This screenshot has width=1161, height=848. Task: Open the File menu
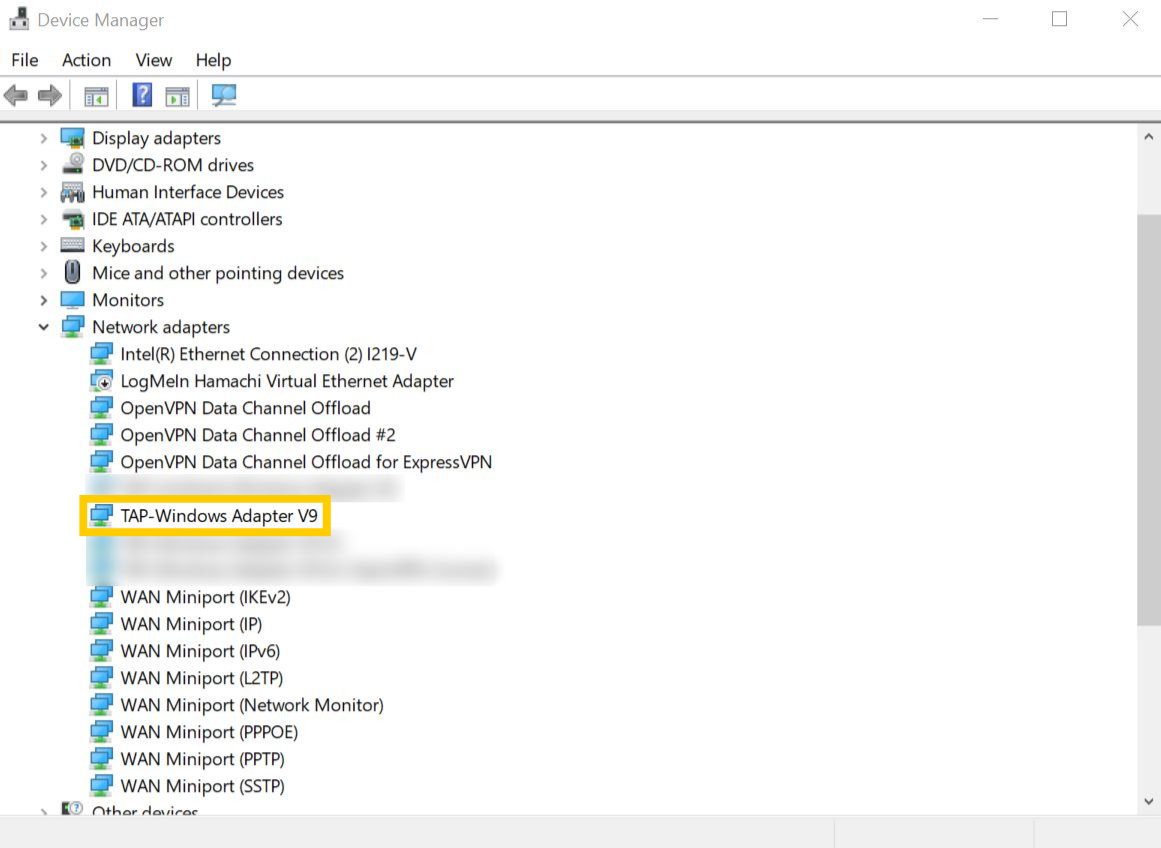tap(24, 60)
